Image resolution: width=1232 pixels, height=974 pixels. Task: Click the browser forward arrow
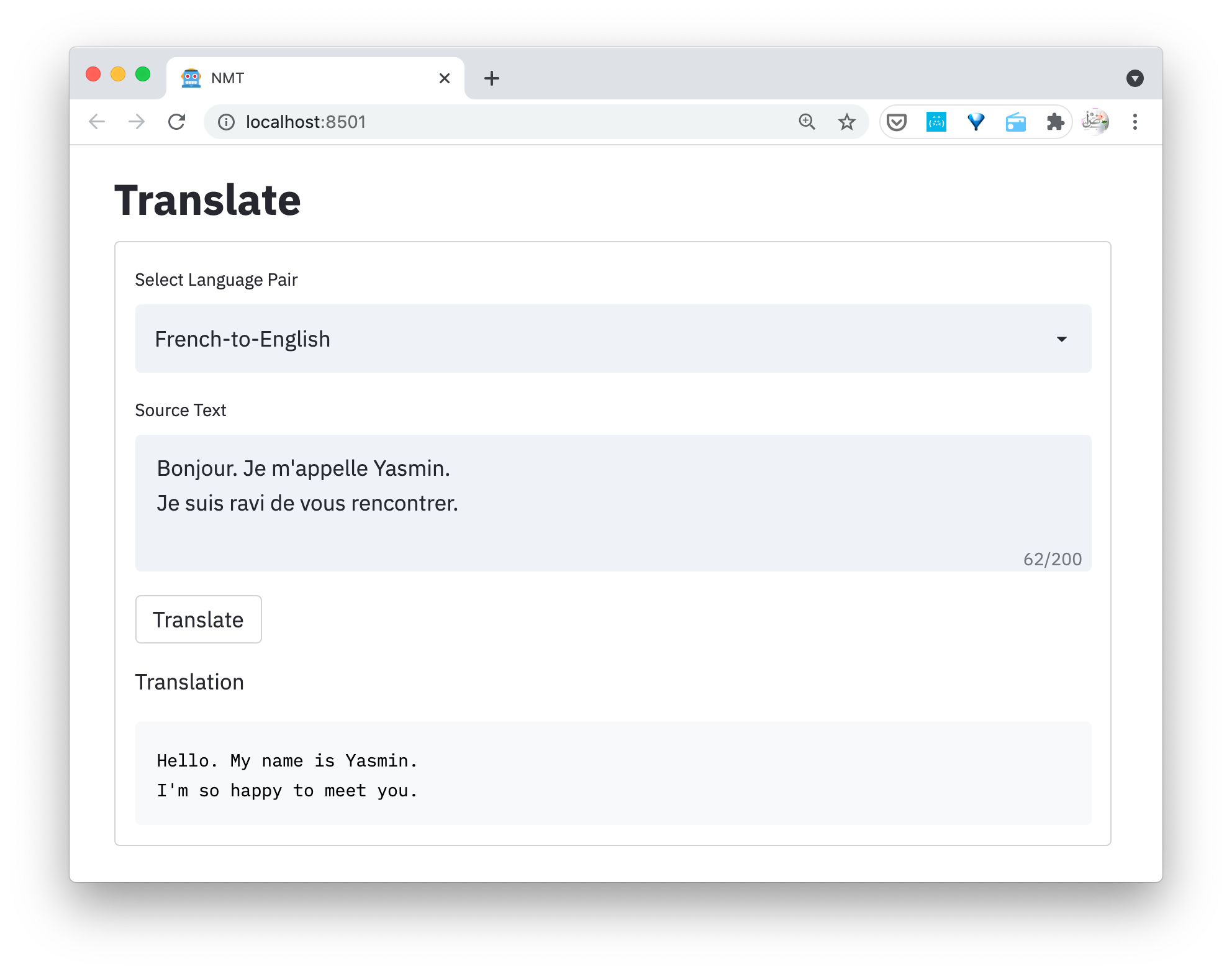[x=137, y=122]
